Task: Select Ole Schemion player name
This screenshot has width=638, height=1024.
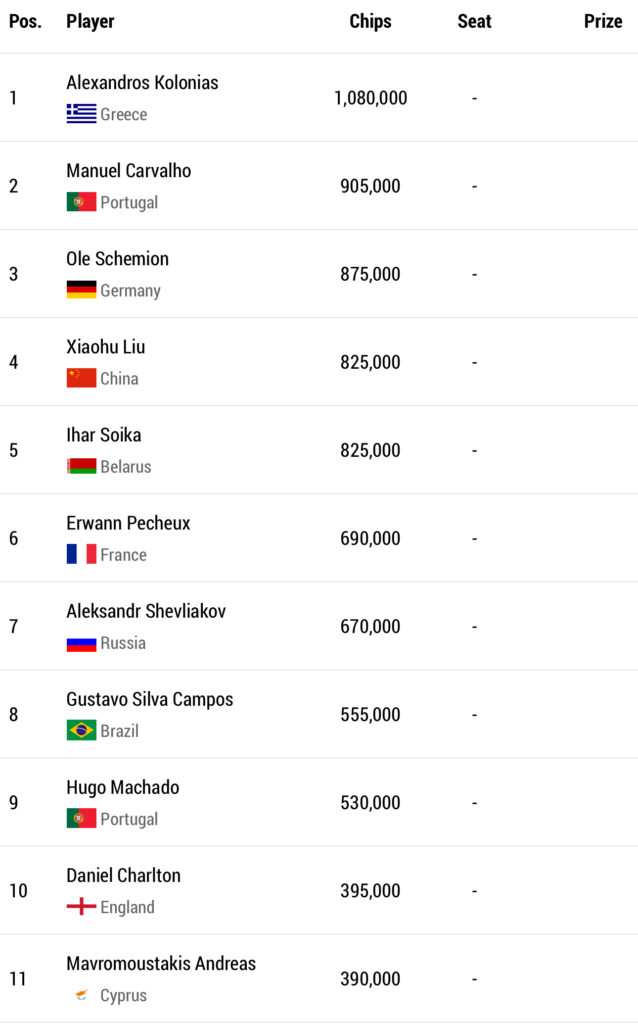Action: point(117,259)
